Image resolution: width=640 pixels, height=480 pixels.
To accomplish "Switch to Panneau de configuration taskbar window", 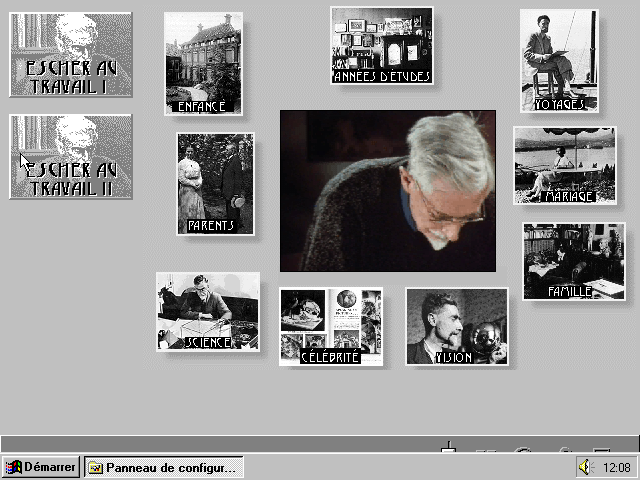I will [164, 467].
